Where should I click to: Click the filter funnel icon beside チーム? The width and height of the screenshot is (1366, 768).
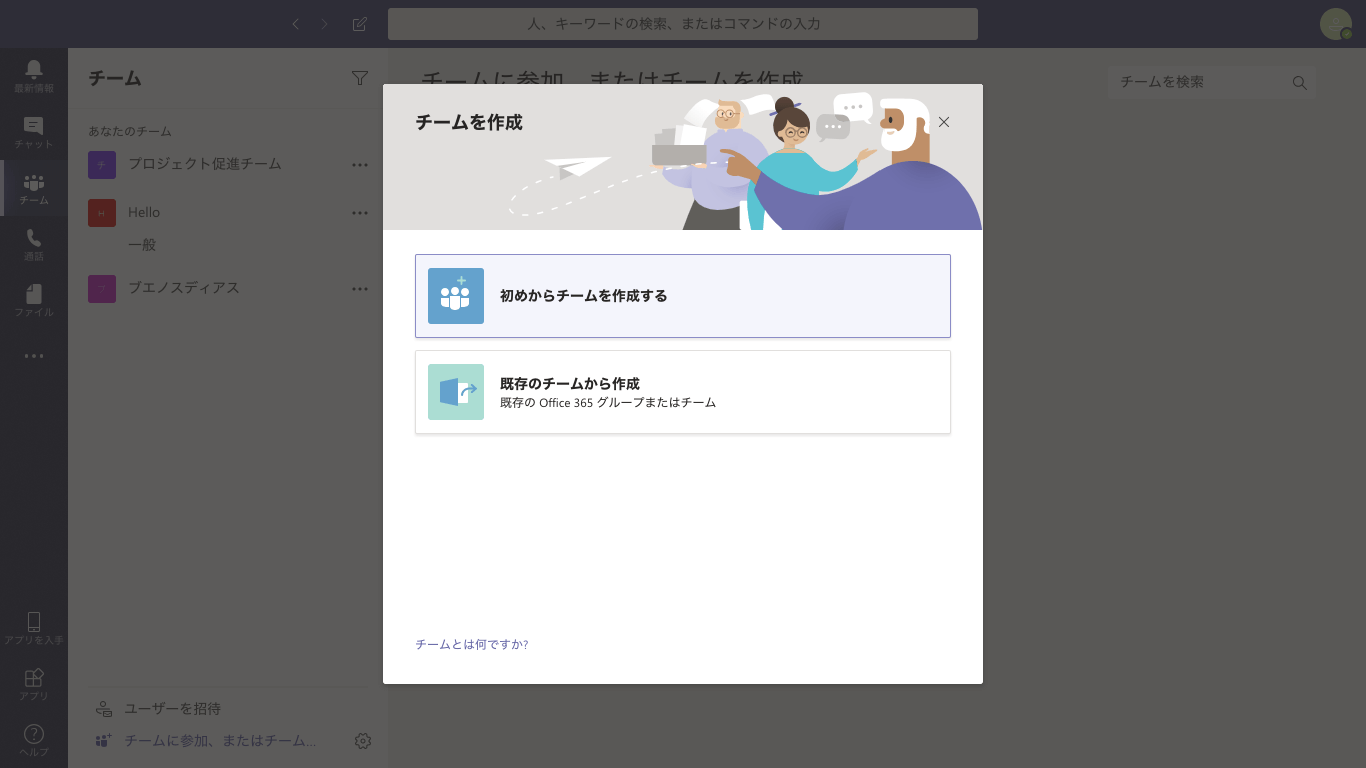point(360,78)
